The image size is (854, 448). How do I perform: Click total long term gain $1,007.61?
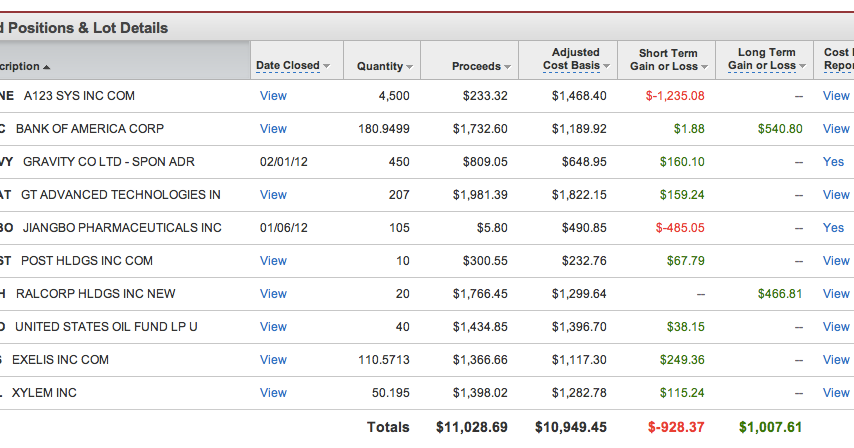pyautogui.click(x=771, y=427)
